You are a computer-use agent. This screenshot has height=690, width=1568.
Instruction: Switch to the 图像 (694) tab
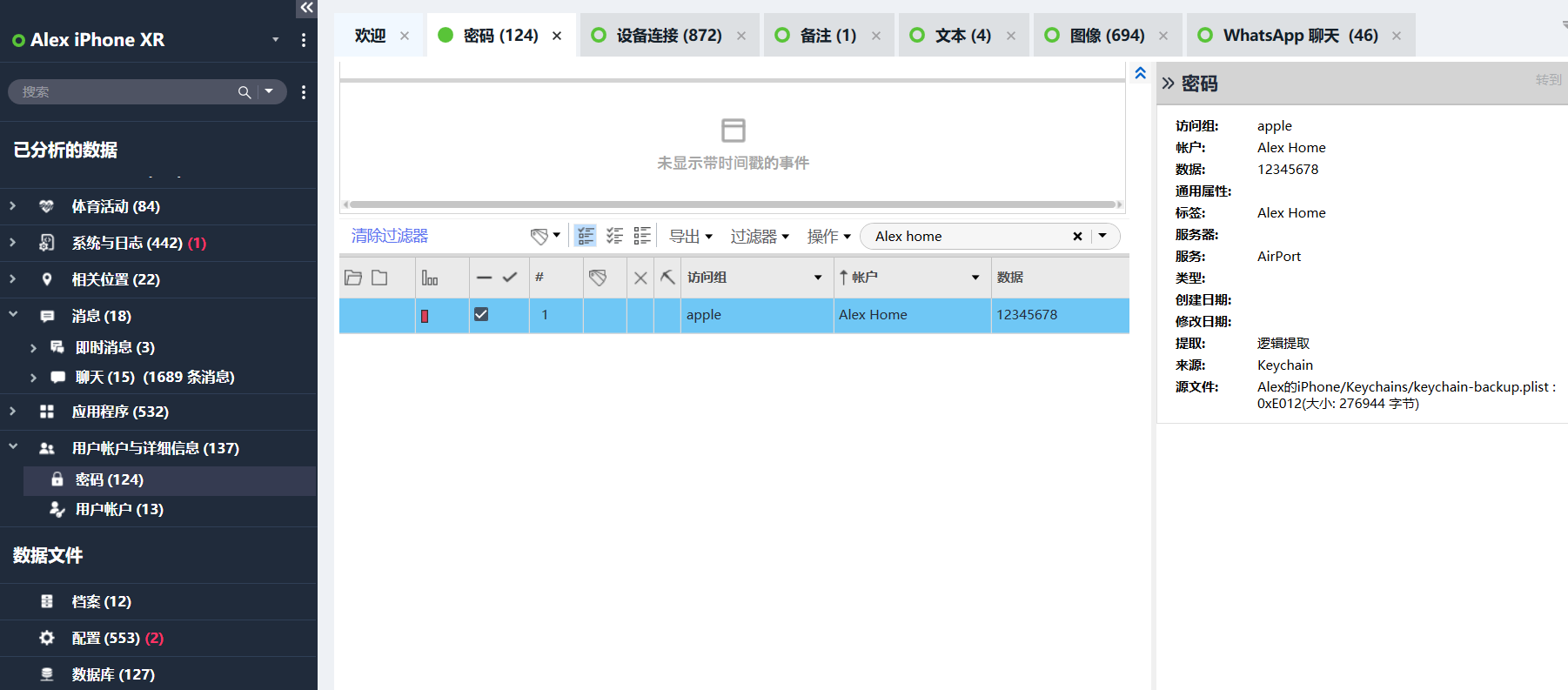(1108, 36)
